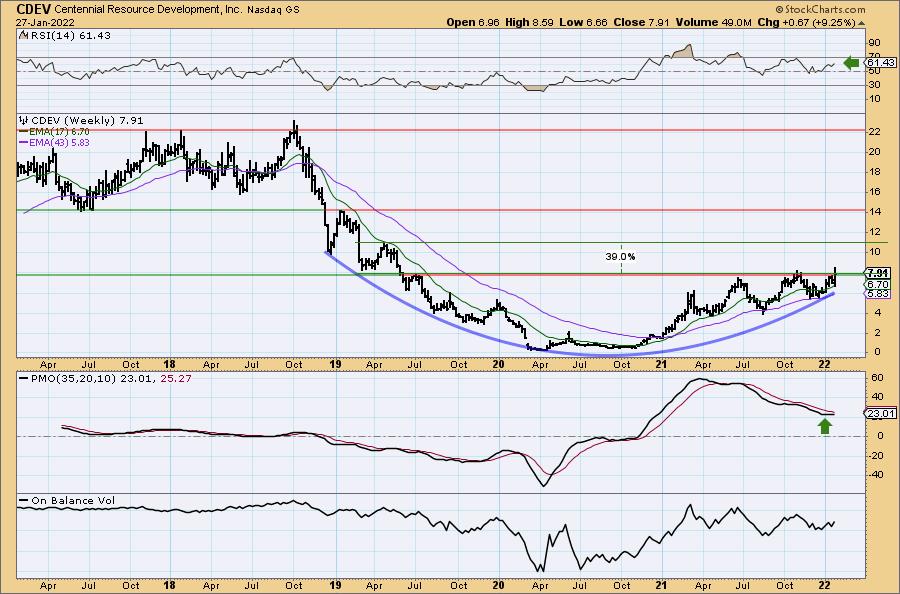Click the PMO(35,20,10) 23.01, 25.27 legend
This screenshot has height=594, width=900.
tap(105, 379)
